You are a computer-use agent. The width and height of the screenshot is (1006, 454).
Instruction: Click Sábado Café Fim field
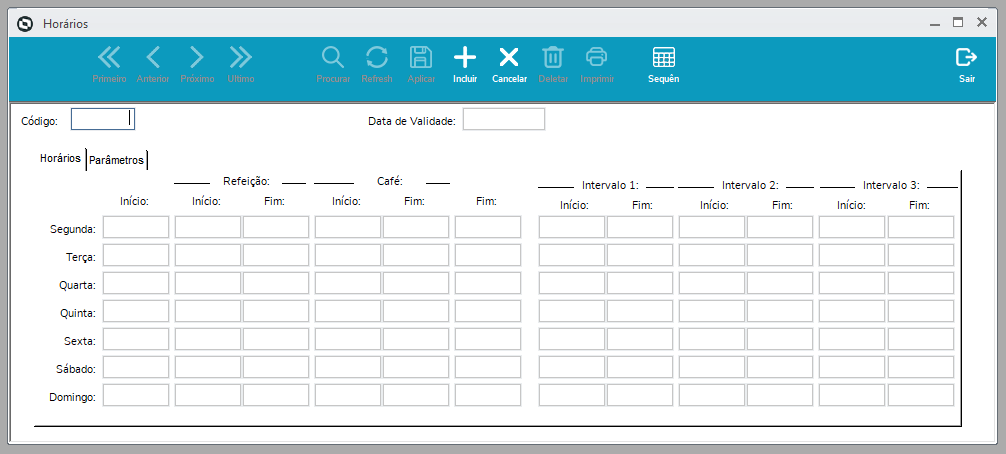click(x=416, y=367)
